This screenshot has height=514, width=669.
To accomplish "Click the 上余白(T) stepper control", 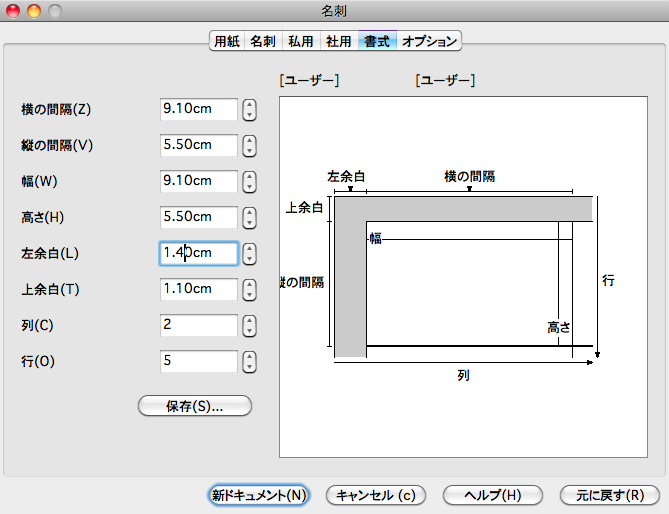I will 250,289.
